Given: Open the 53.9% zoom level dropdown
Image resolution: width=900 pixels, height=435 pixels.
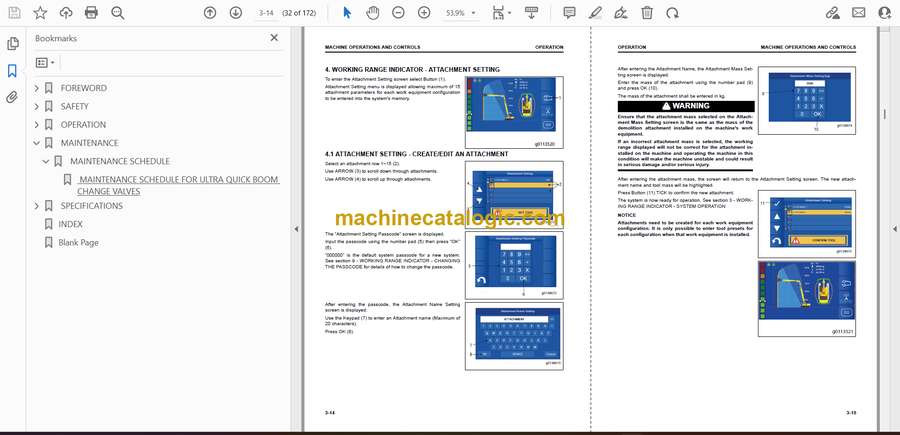Looking at the screenshot, I should coord(460,13).
